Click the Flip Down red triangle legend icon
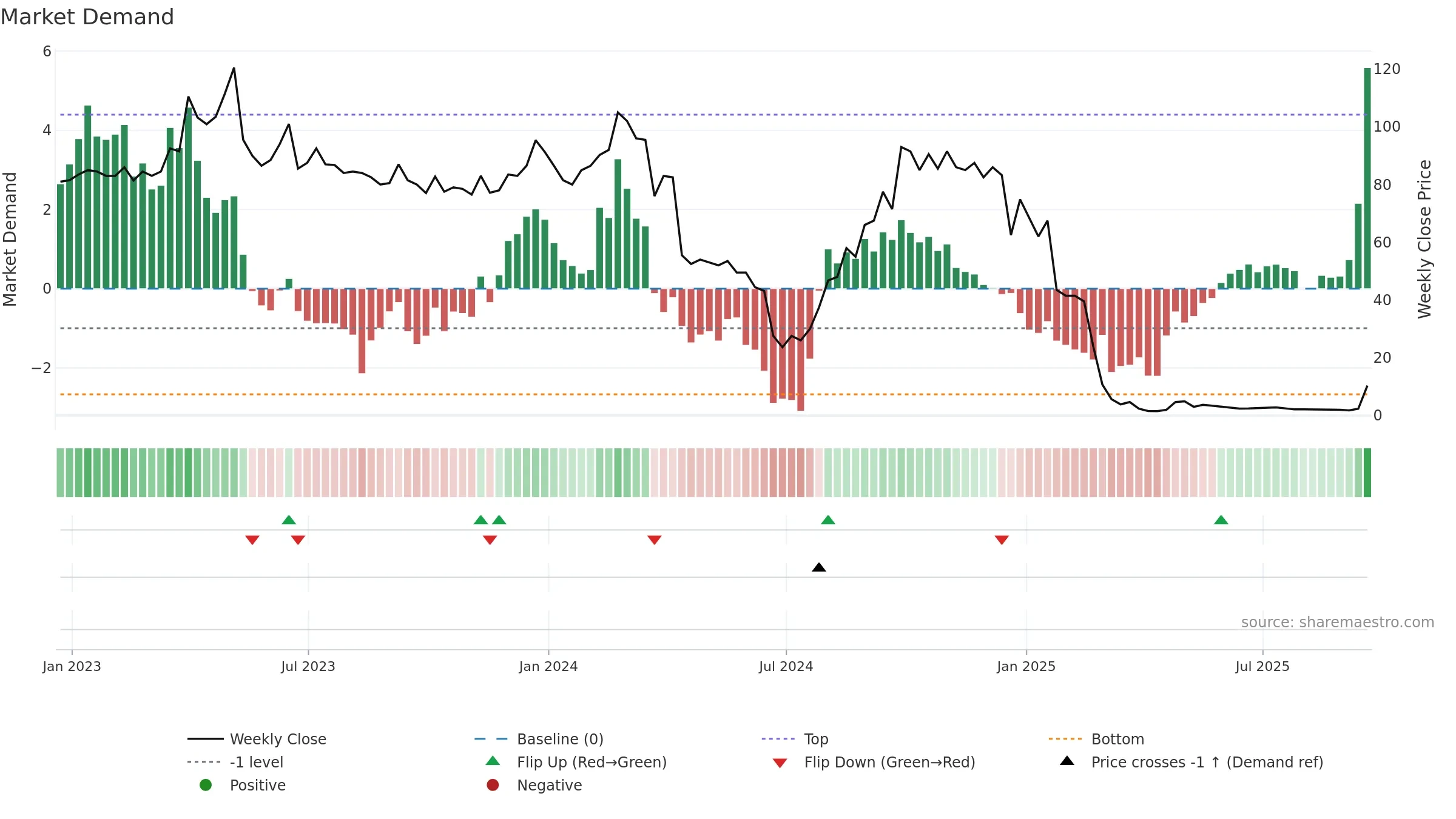The width and height of the screenshot is (1456, 819). pyautogui.click(x=780, y=763)
